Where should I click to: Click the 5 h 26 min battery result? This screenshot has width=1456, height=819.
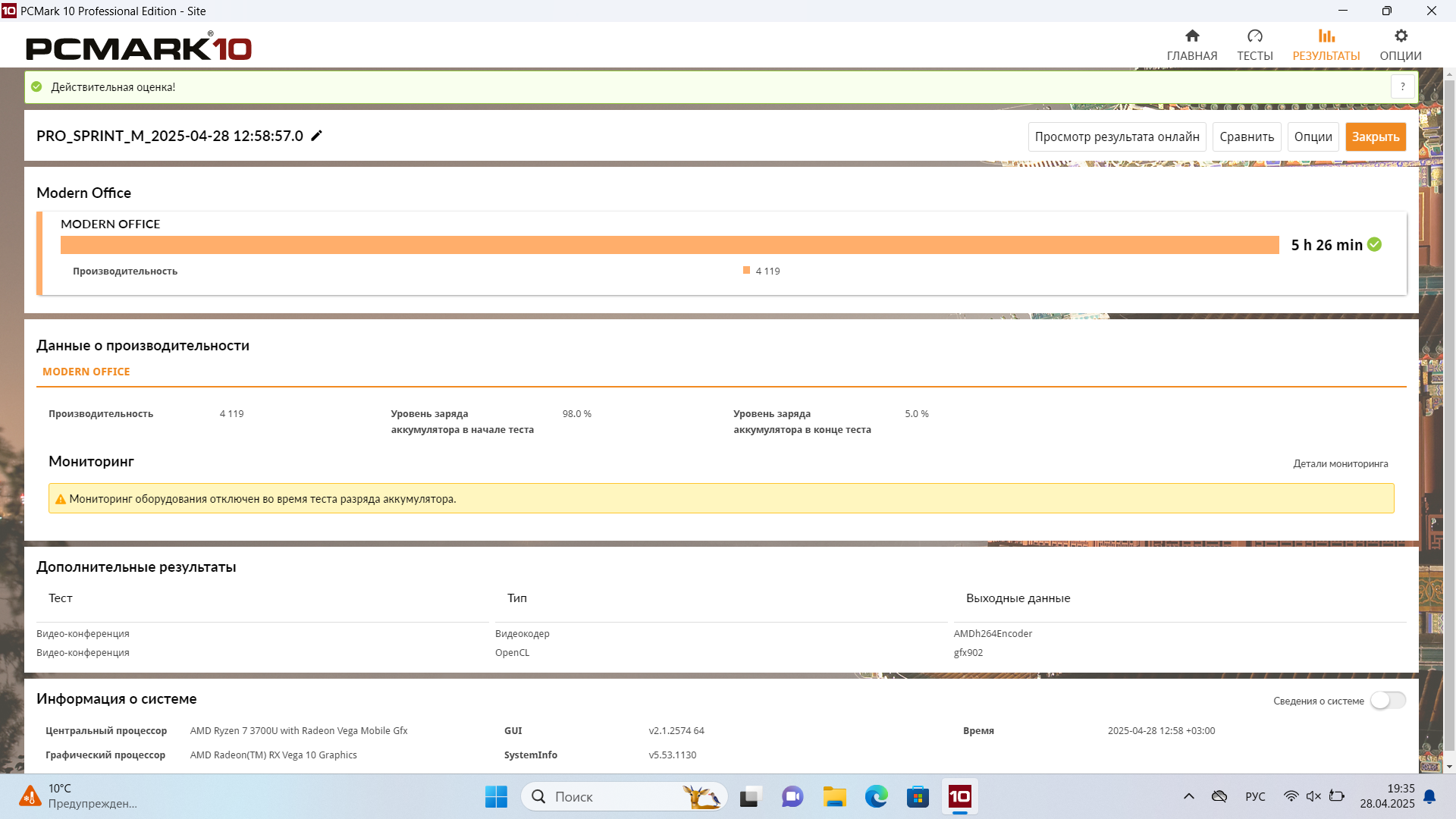click(x=1327, y=245)
